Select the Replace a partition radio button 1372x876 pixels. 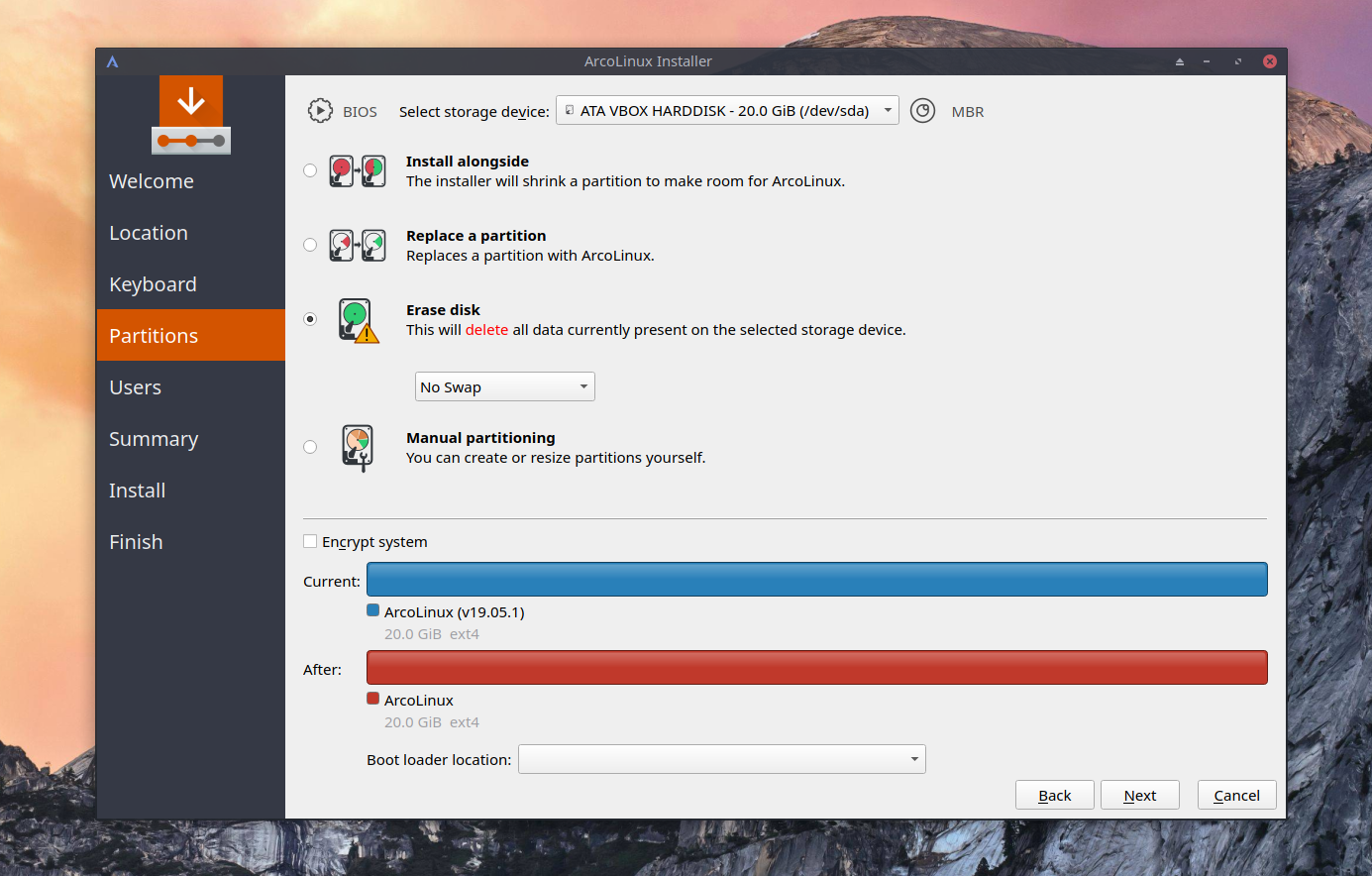click(x=310, y=245)
